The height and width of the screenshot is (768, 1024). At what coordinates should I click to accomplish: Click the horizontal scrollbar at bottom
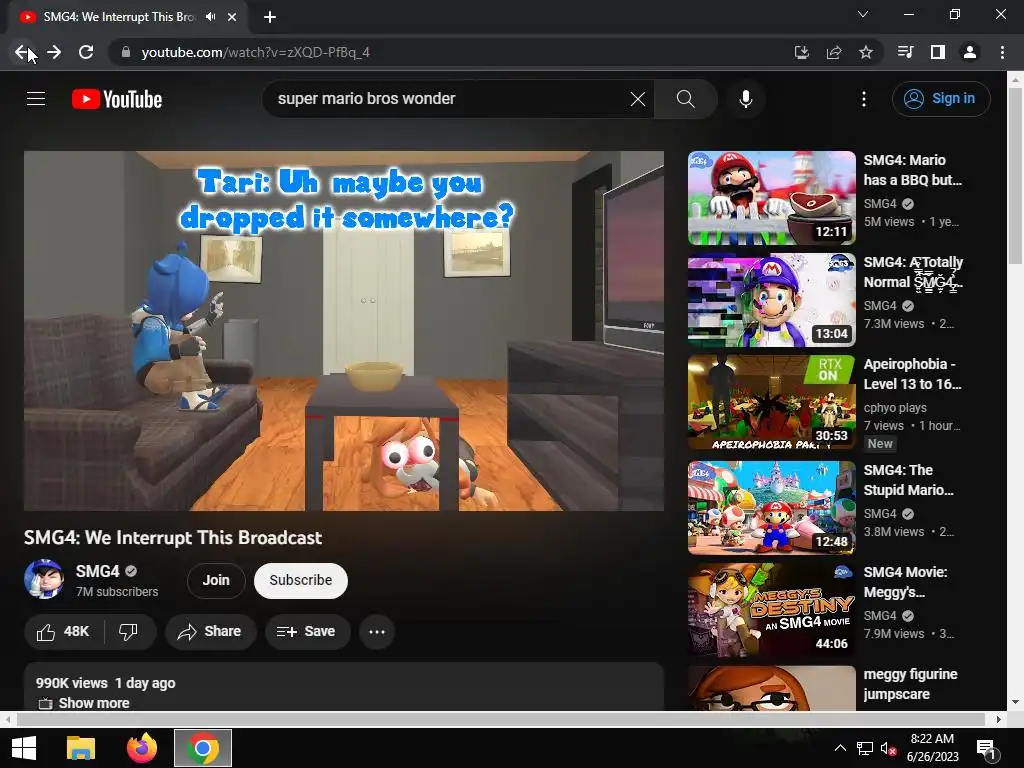500,719
